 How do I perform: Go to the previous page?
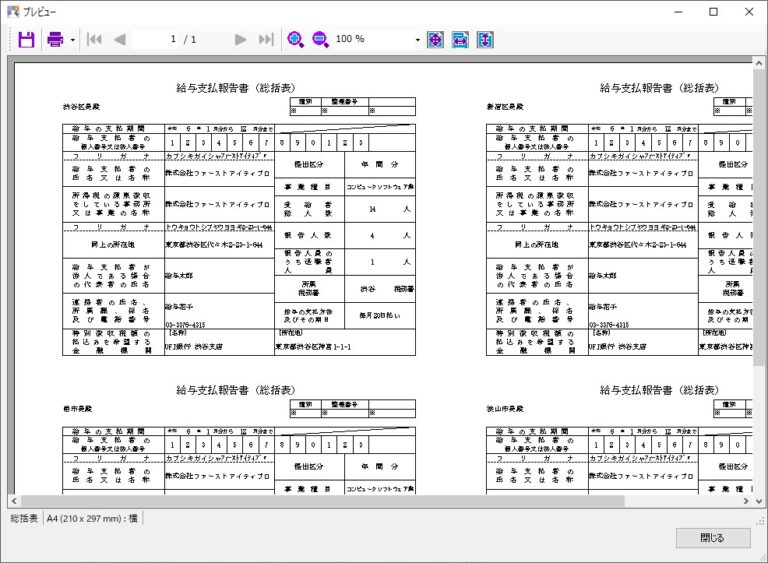coord(120,39)
